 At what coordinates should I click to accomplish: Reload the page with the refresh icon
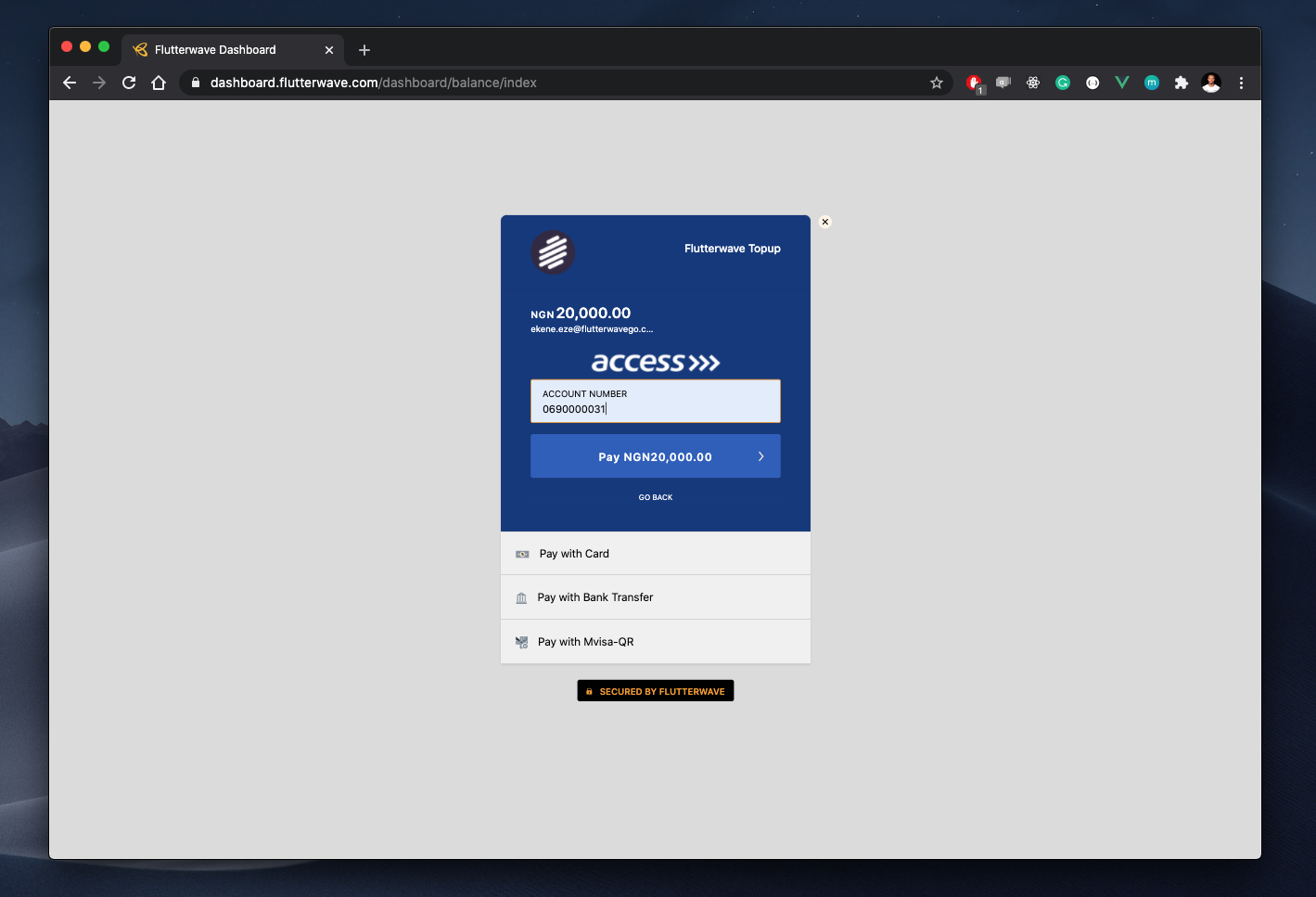pos(129,83)
